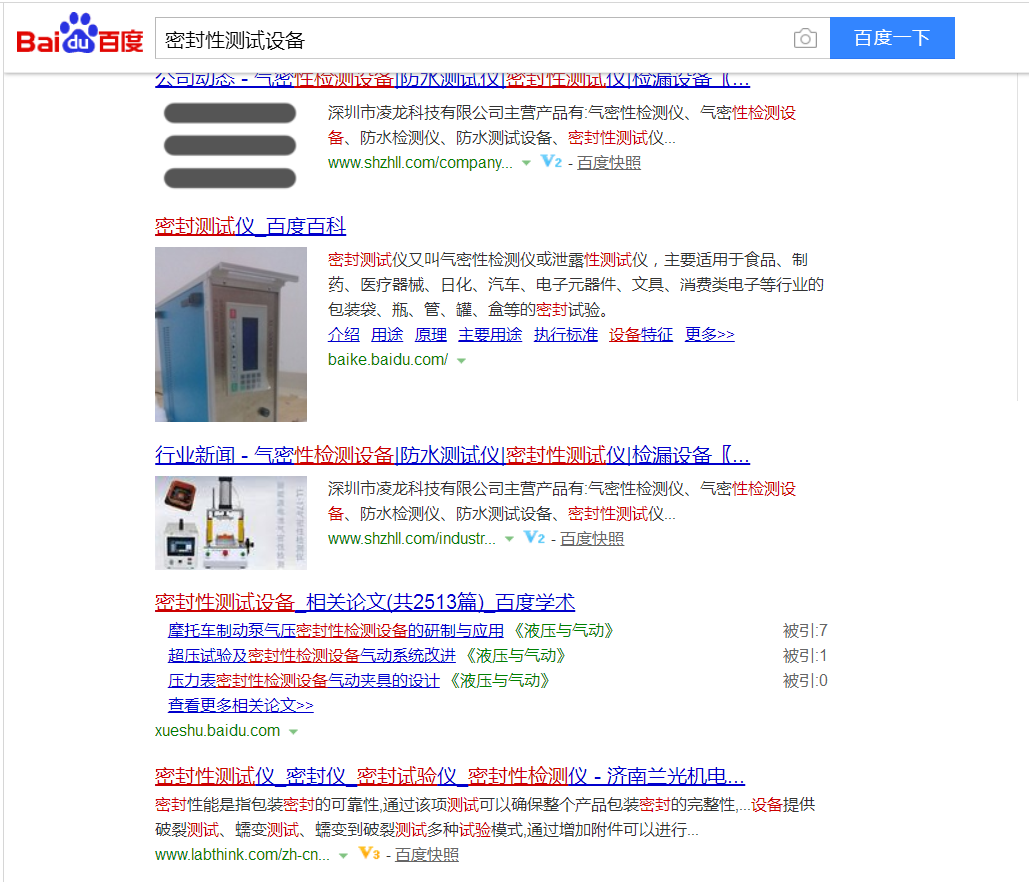The image size is (1029, 882).
Task: Click the 行业新闻 result product thumbnail
Action: pyautogui.click(x=231, y=522)
